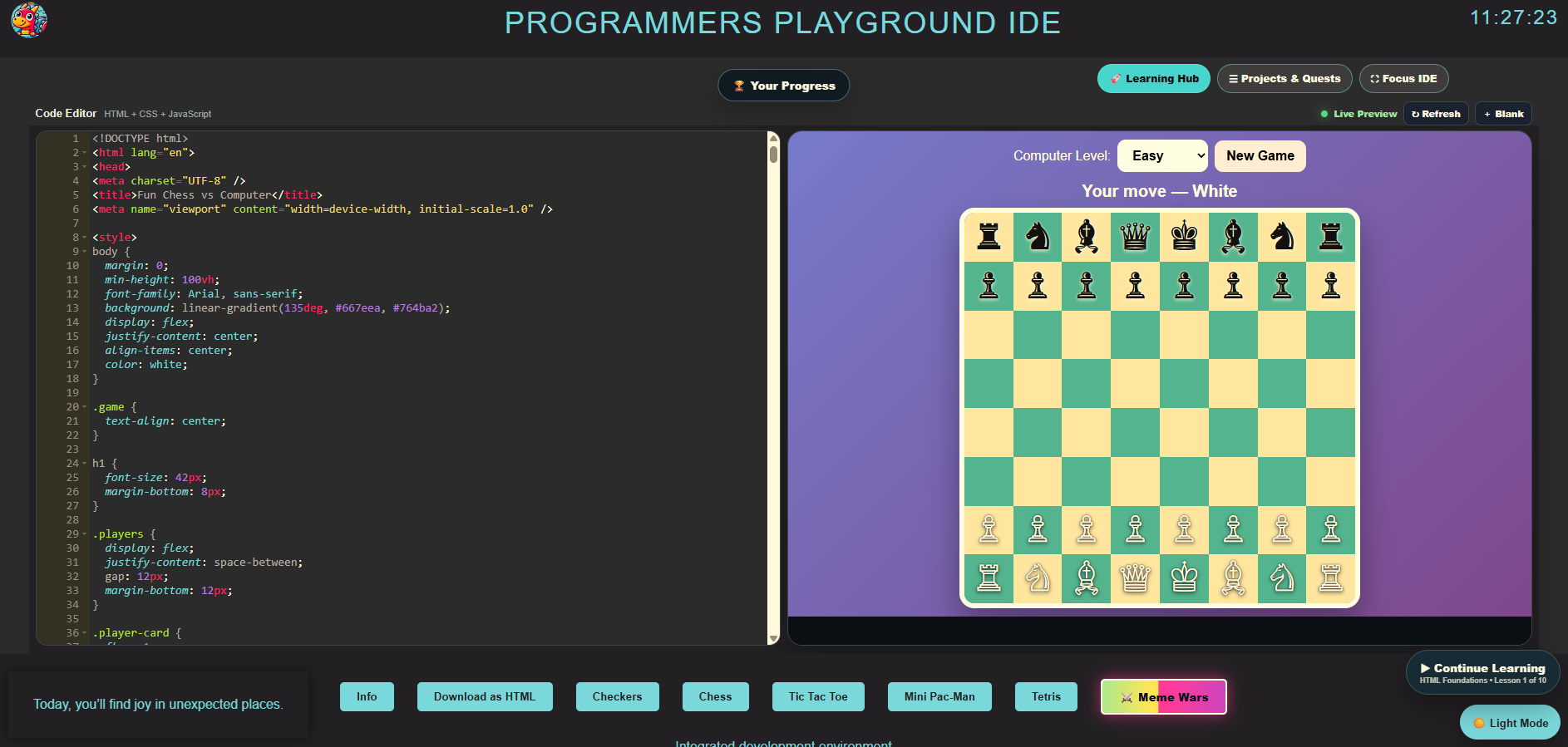This screenshot has height=747, width=1568.
Task: Select the white bishop beside the king
Action: pos(1233,578)
